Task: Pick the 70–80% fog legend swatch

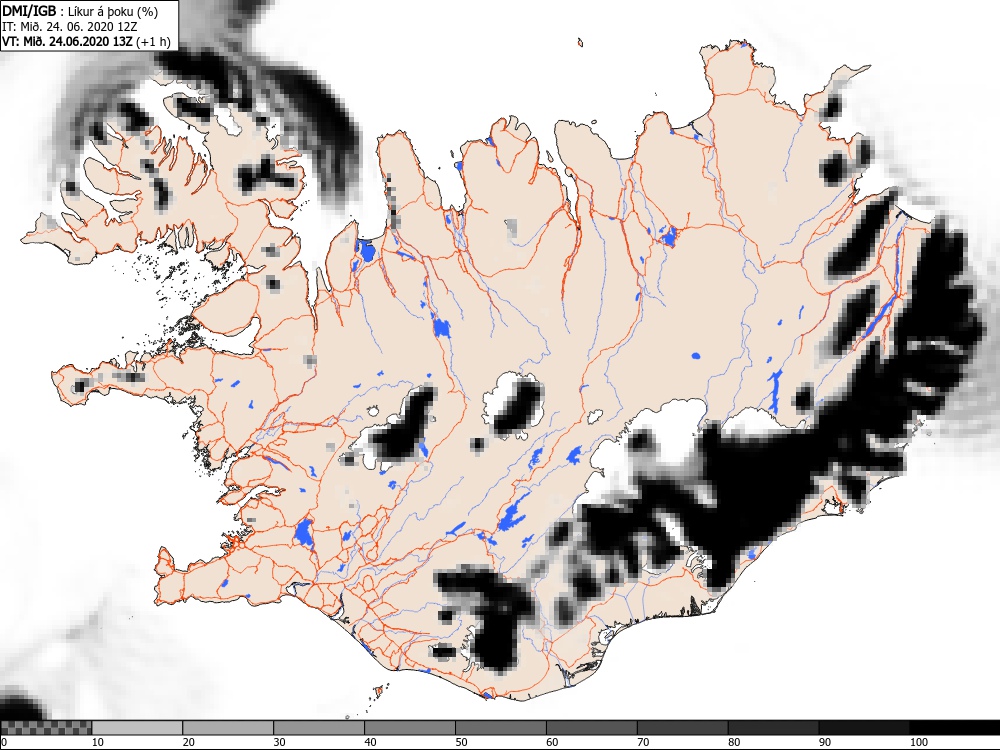Action: pyautogui.click(x=682, y=728)
